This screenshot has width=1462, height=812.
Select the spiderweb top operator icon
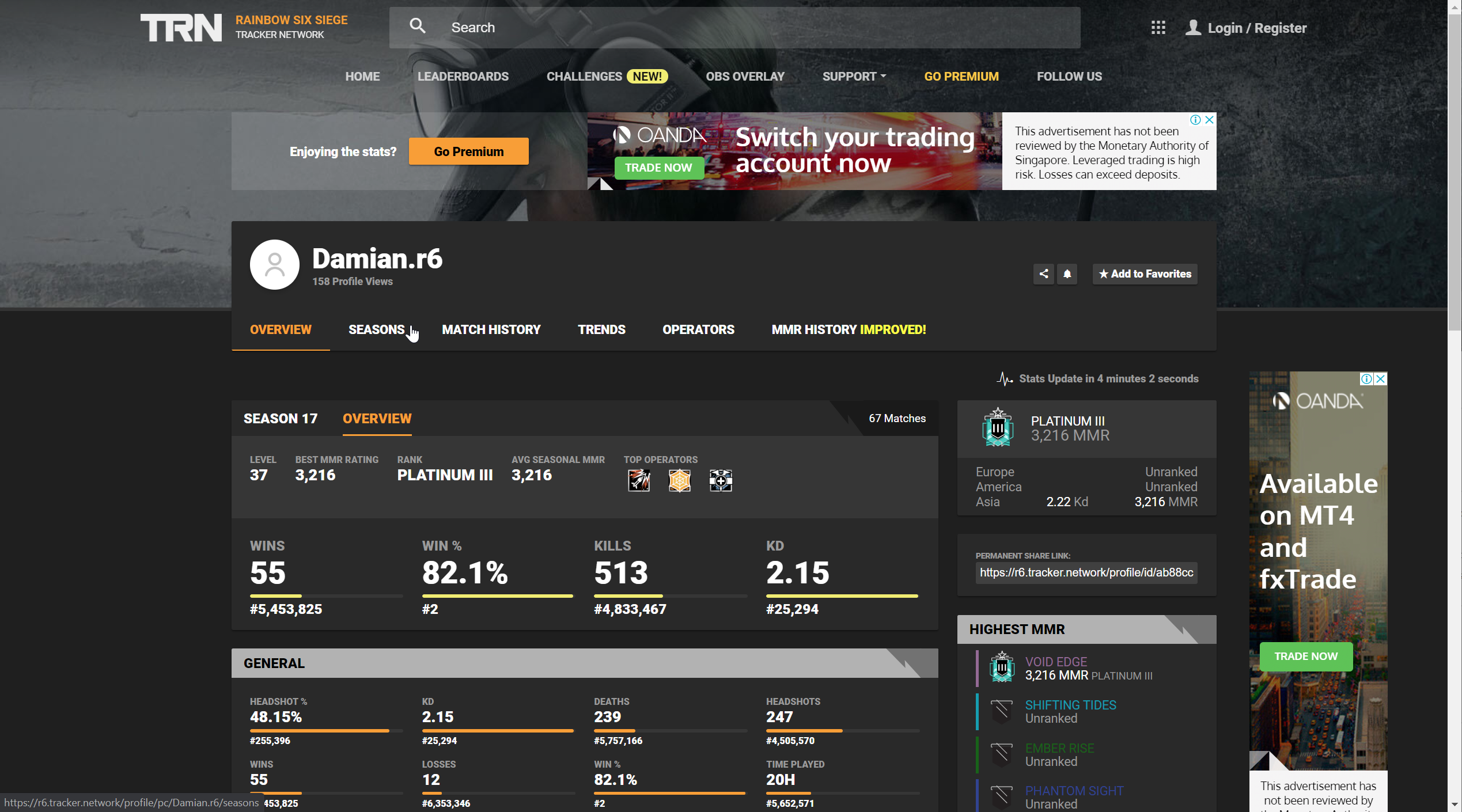pyautogui.click(x=680, y=480)
